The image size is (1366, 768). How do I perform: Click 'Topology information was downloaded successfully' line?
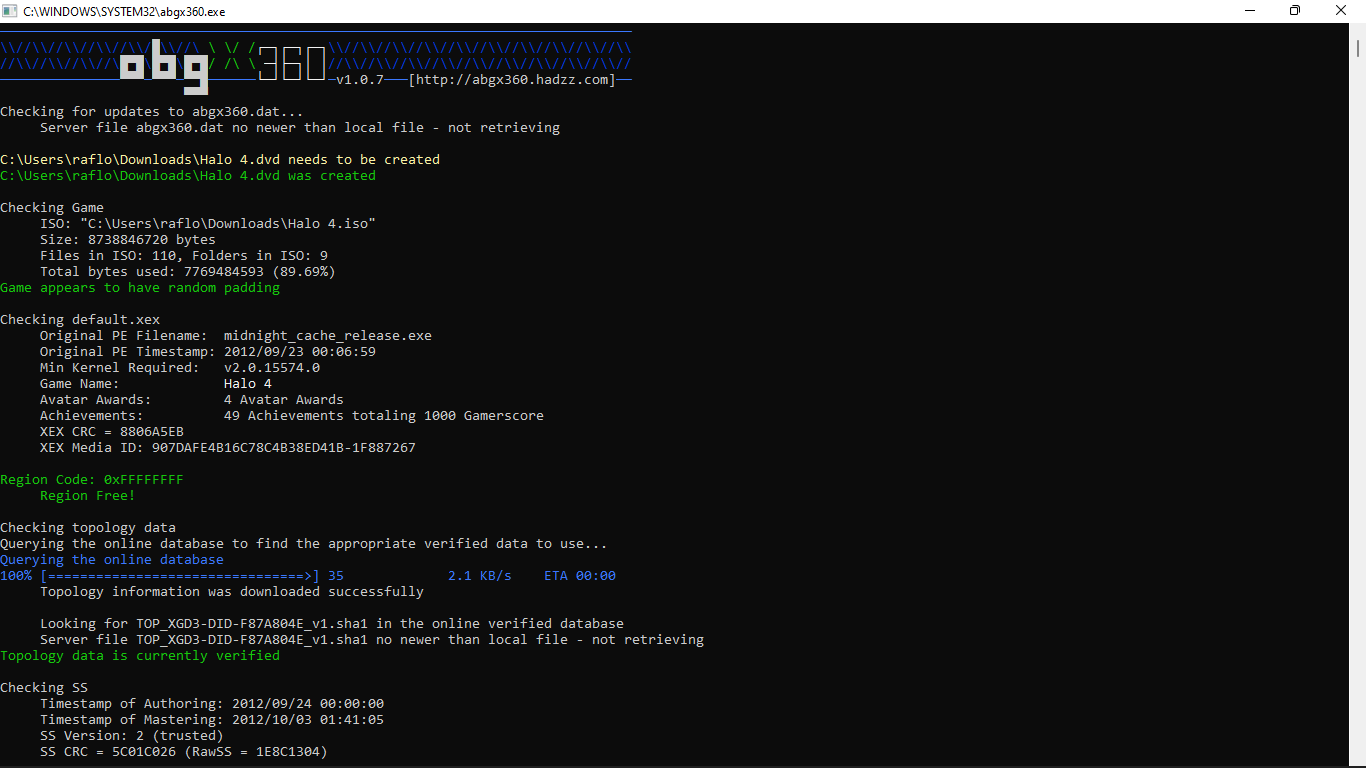tap(232, 592)
